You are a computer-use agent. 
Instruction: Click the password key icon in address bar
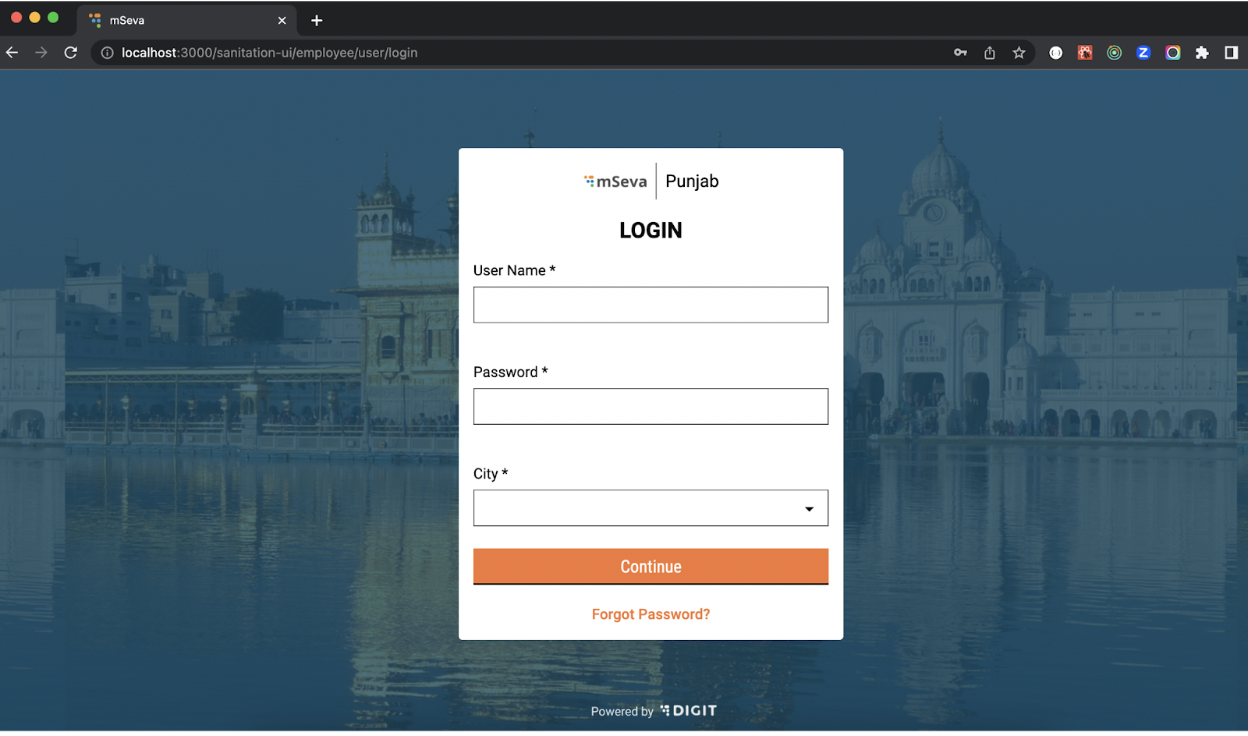(960, 53)
